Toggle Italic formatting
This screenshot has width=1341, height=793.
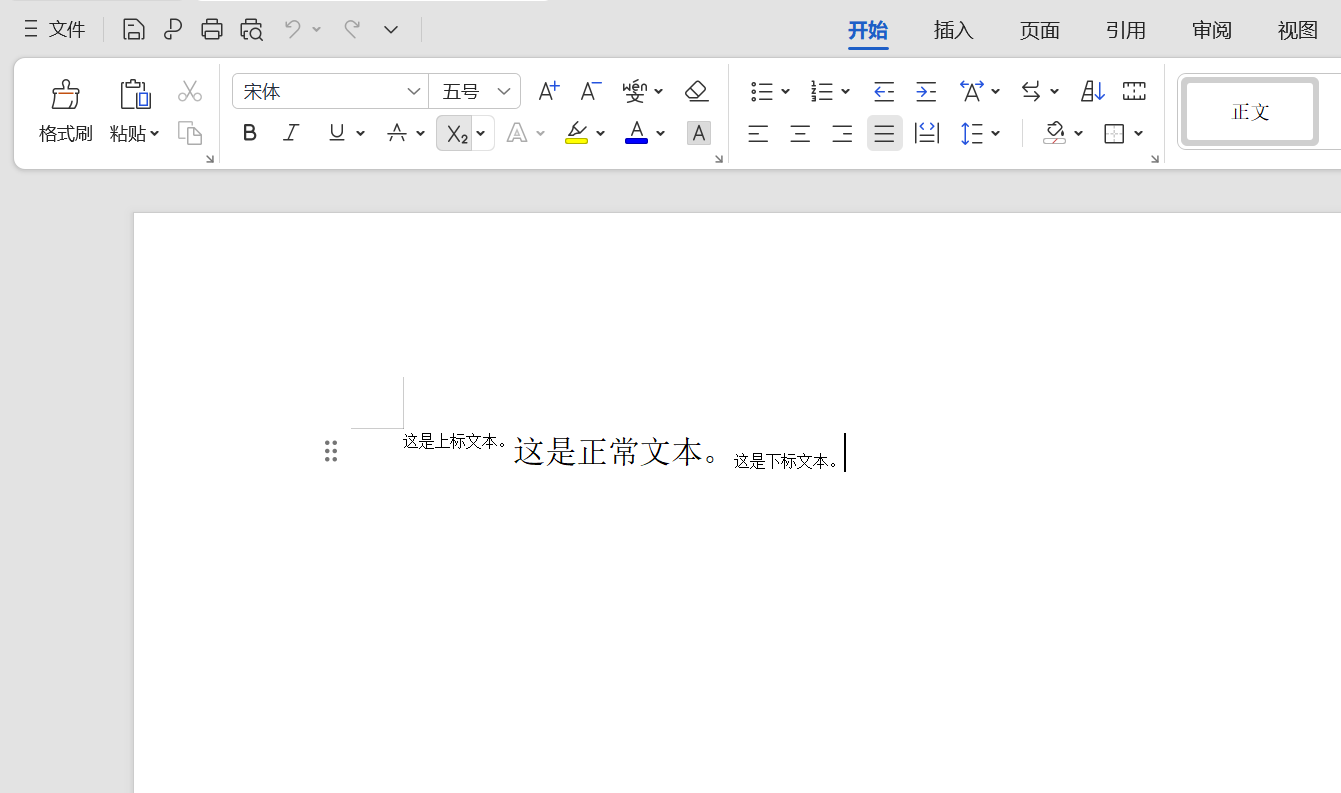coord(291,133)
